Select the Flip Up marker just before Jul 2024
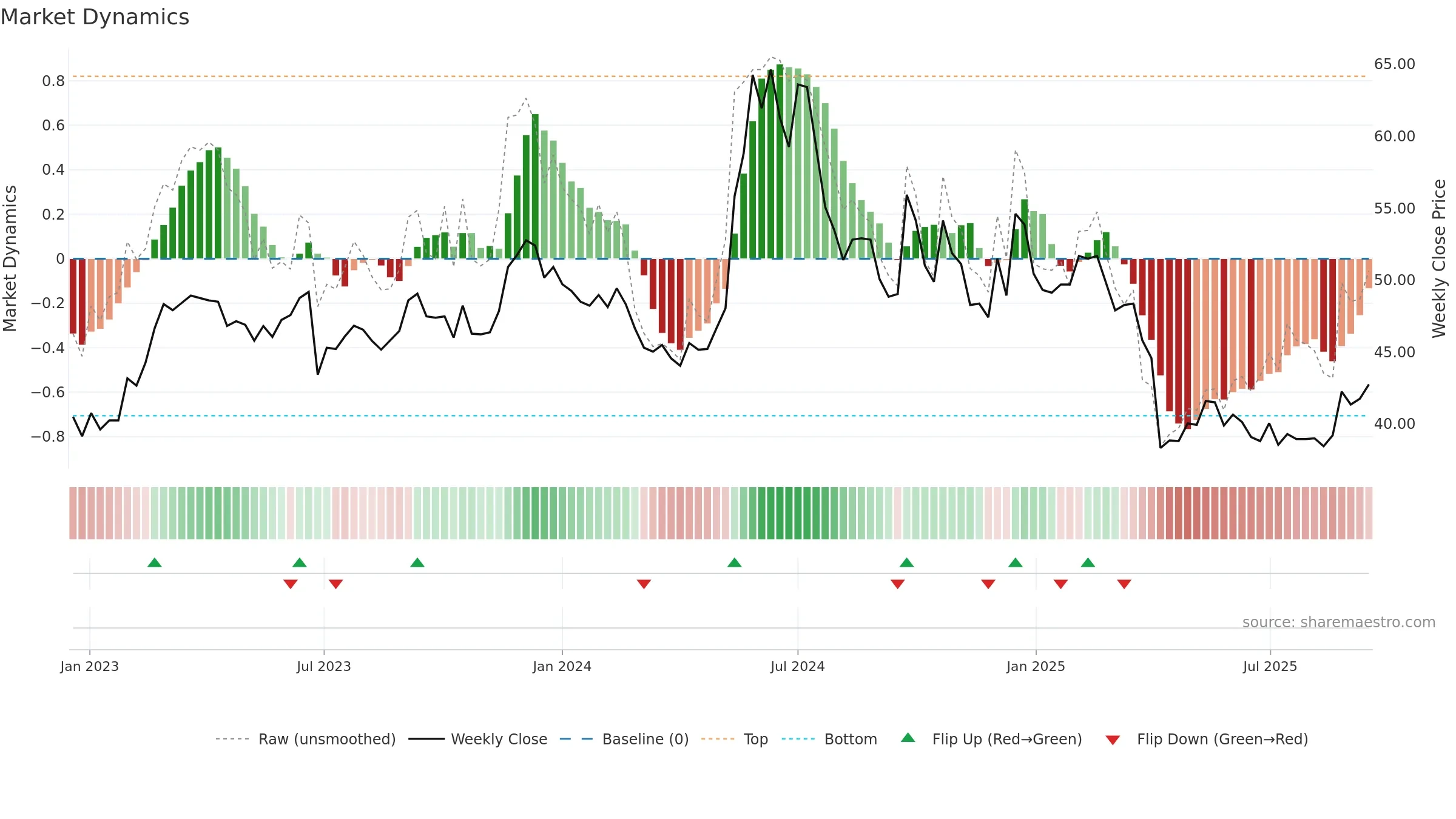Screen dimensions: 1456x819 coord(735,562)
